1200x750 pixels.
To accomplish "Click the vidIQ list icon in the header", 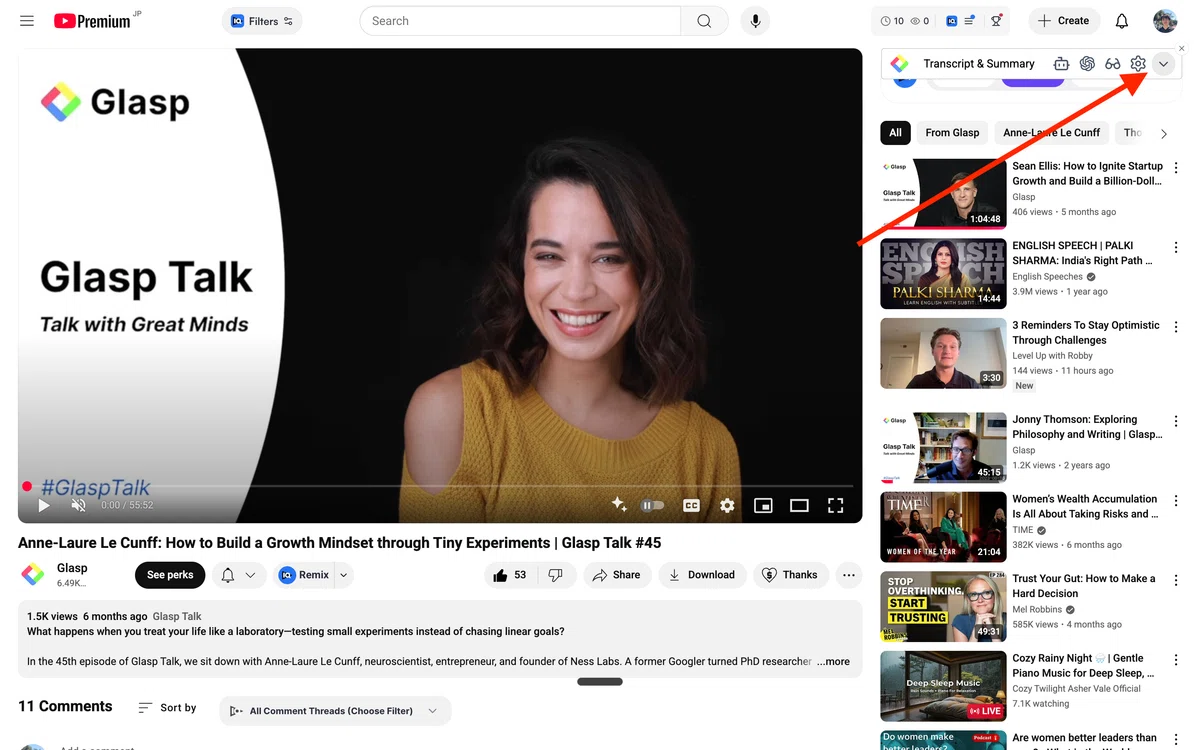I will (x=970, y=21).
